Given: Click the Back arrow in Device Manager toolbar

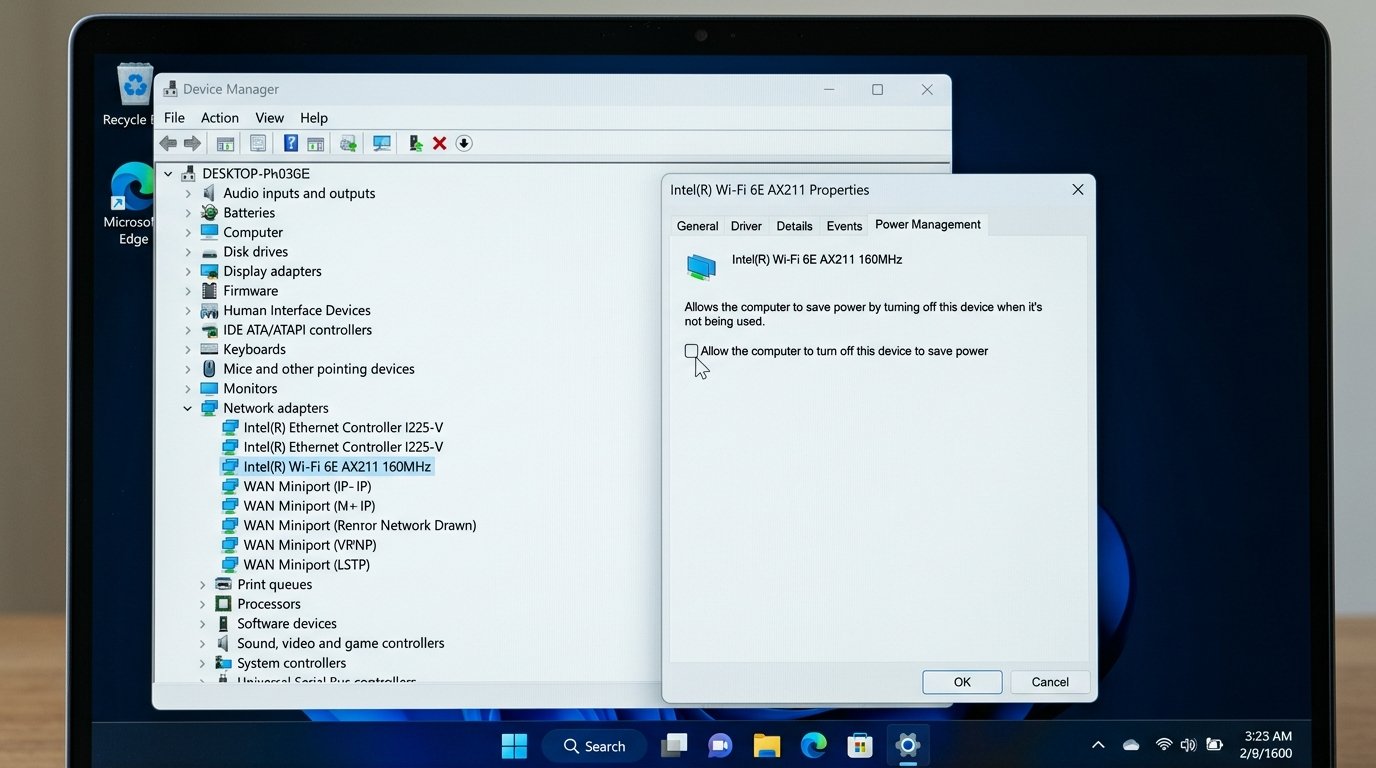Looking at the screenshot, I should [x=168, y=144].
